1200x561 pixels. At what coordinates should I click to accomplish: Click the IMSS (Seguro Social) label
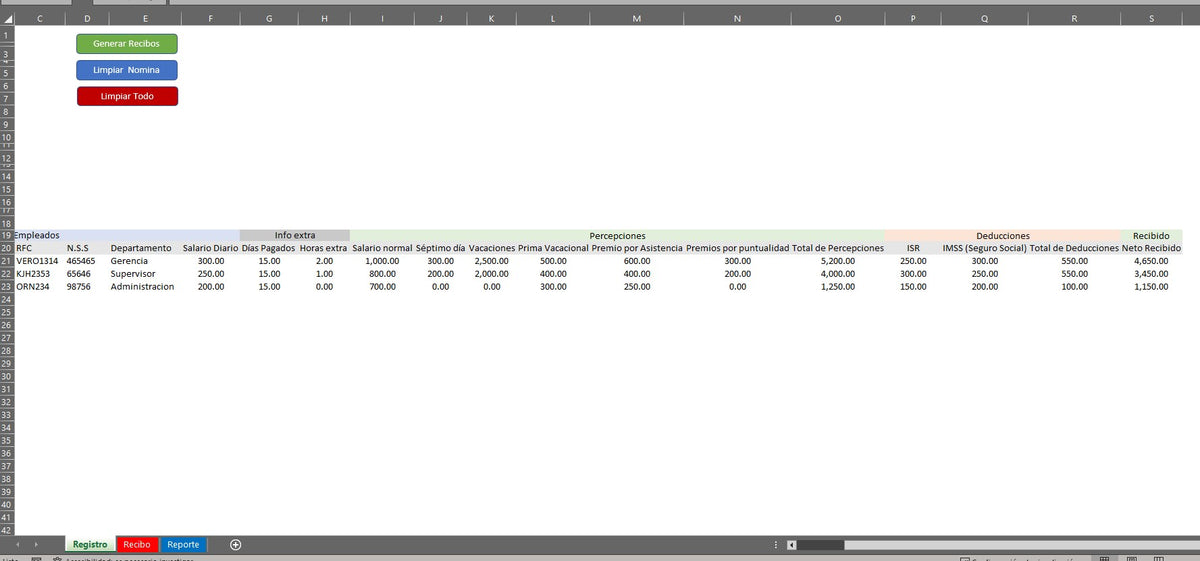point(985,248)
